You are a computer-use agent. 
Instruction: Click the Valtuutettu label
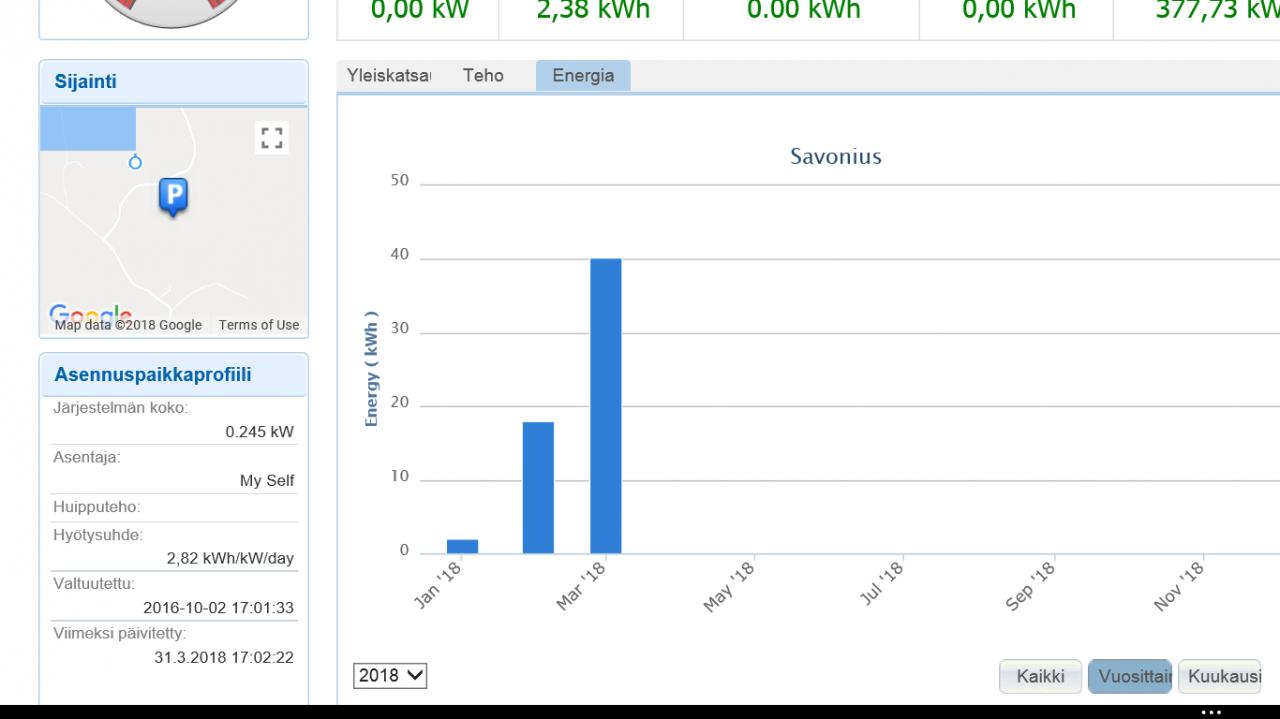pos(93,584)
